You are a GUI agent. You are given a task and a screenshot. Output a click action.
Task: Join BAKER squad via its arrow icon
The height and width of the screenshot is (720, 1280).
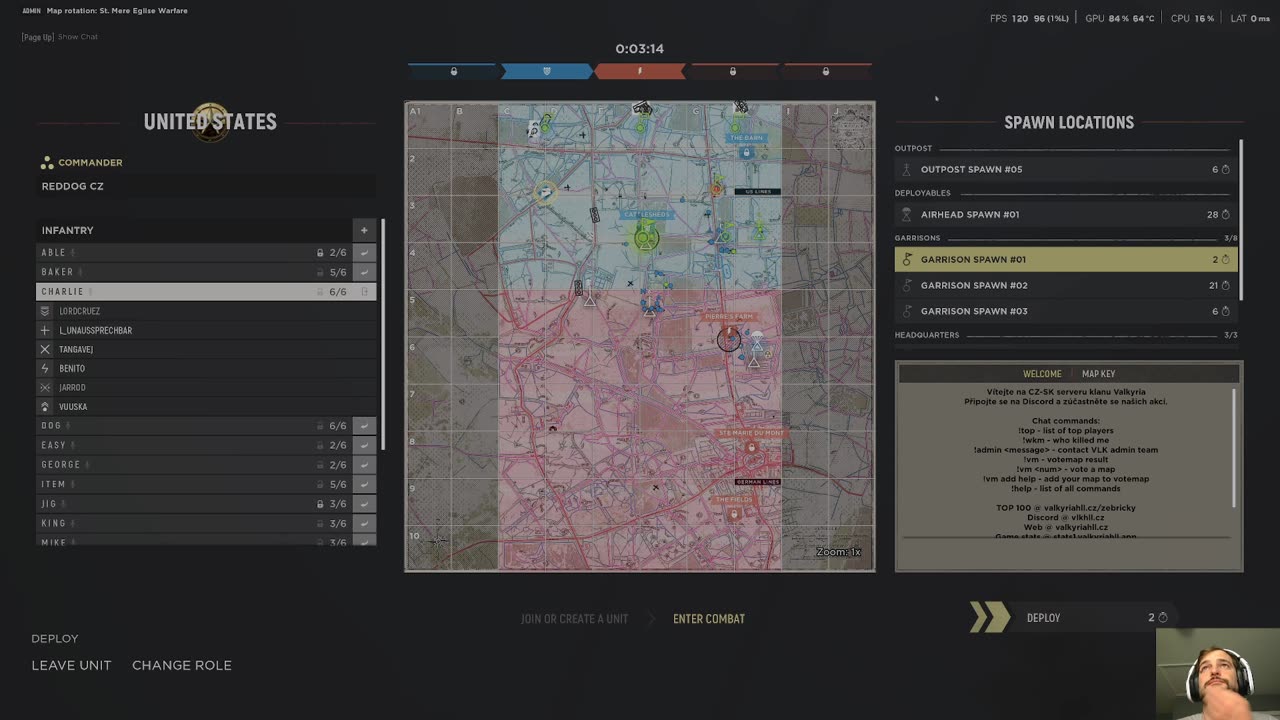coord(364,272)
